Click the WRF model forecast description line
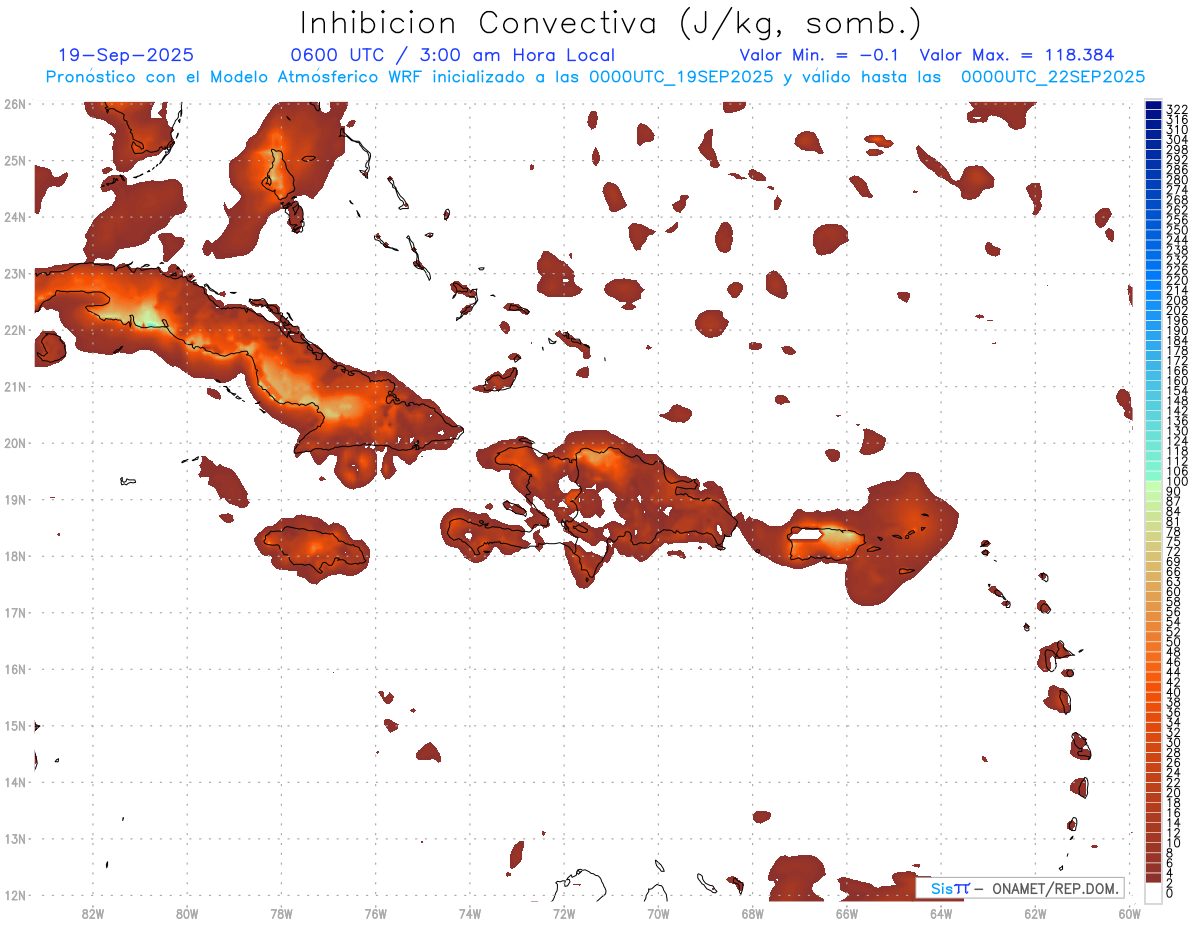 coord(595,76)
